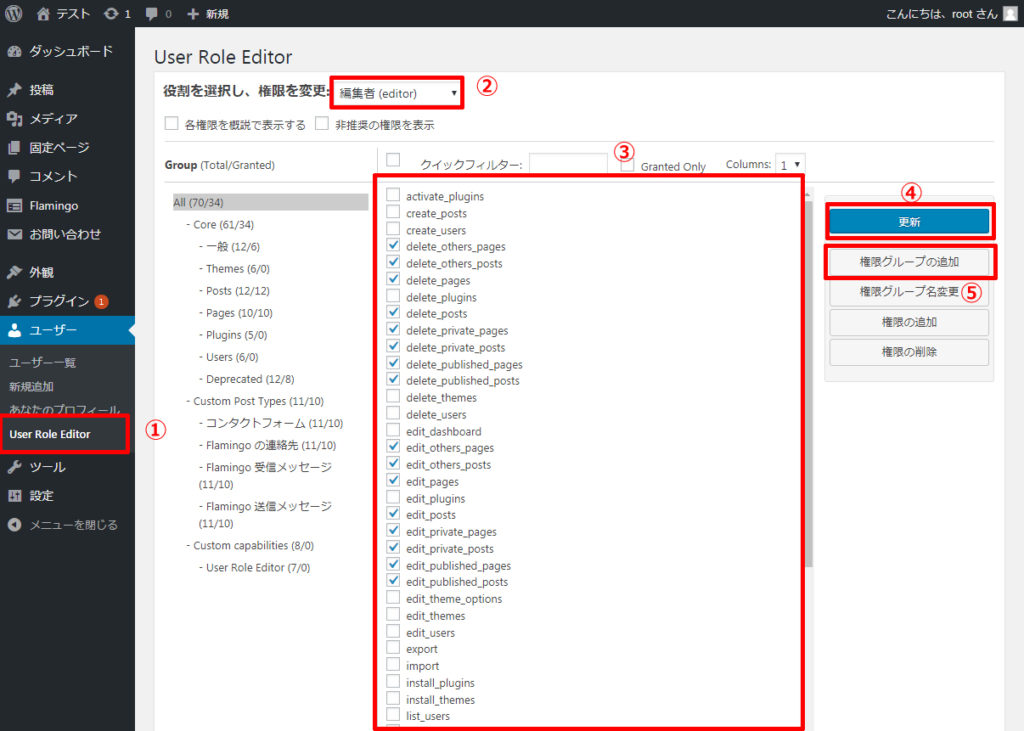Open ユーザー一覧 in the users submenu

[x=42, y=362]
